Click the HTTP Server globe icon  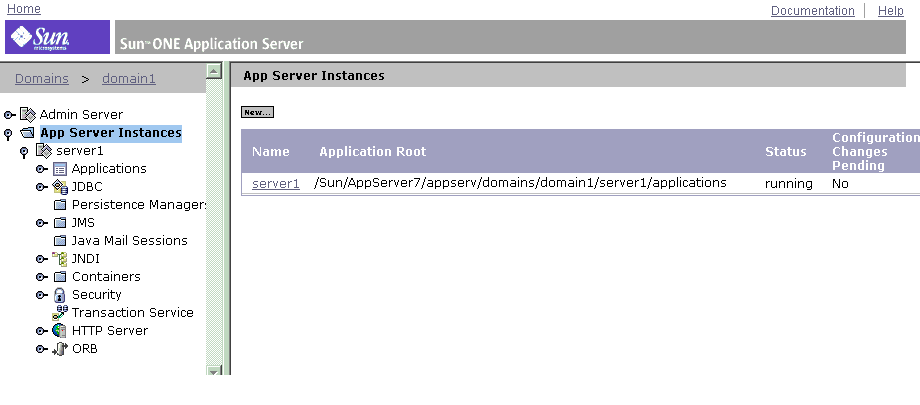[59, 330]
